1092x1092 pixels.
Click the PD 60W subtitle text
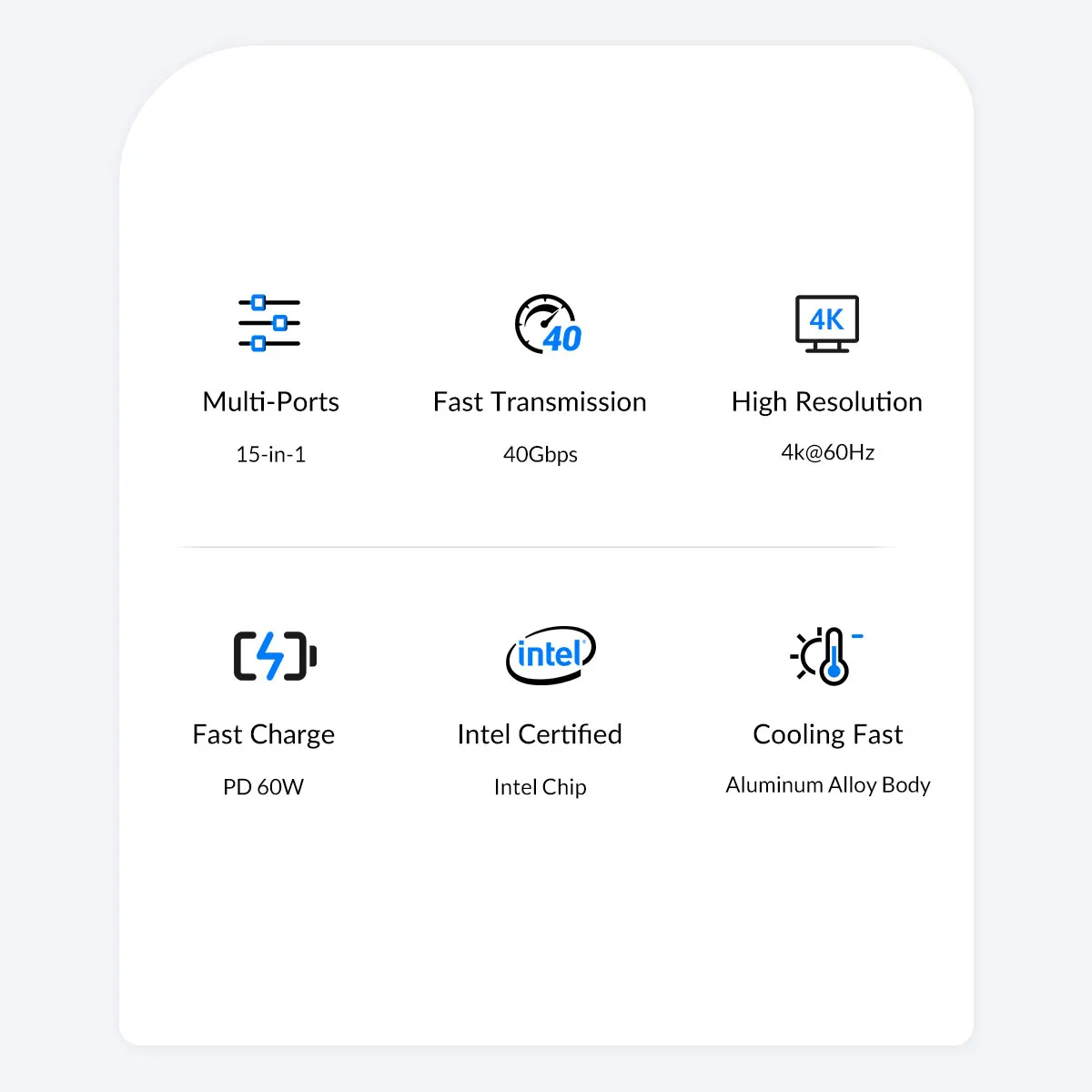263,787
